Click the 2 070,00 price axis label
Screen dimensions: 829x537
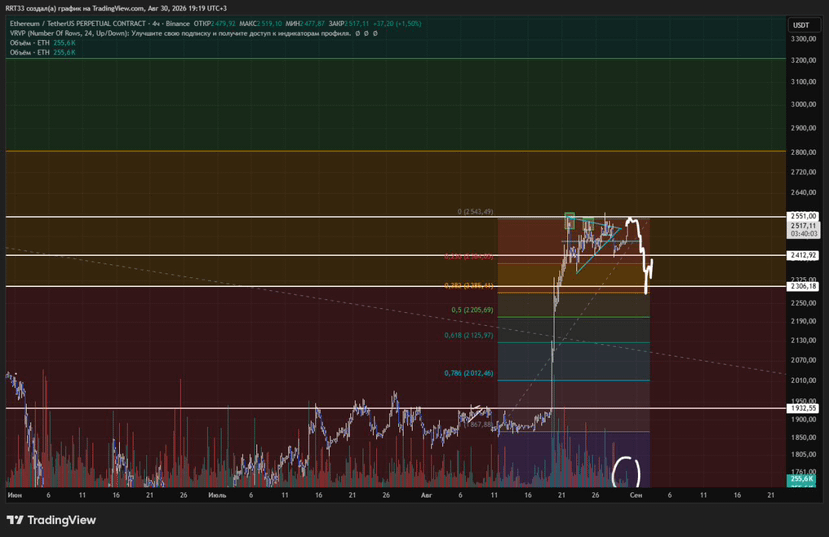[804, 360]
